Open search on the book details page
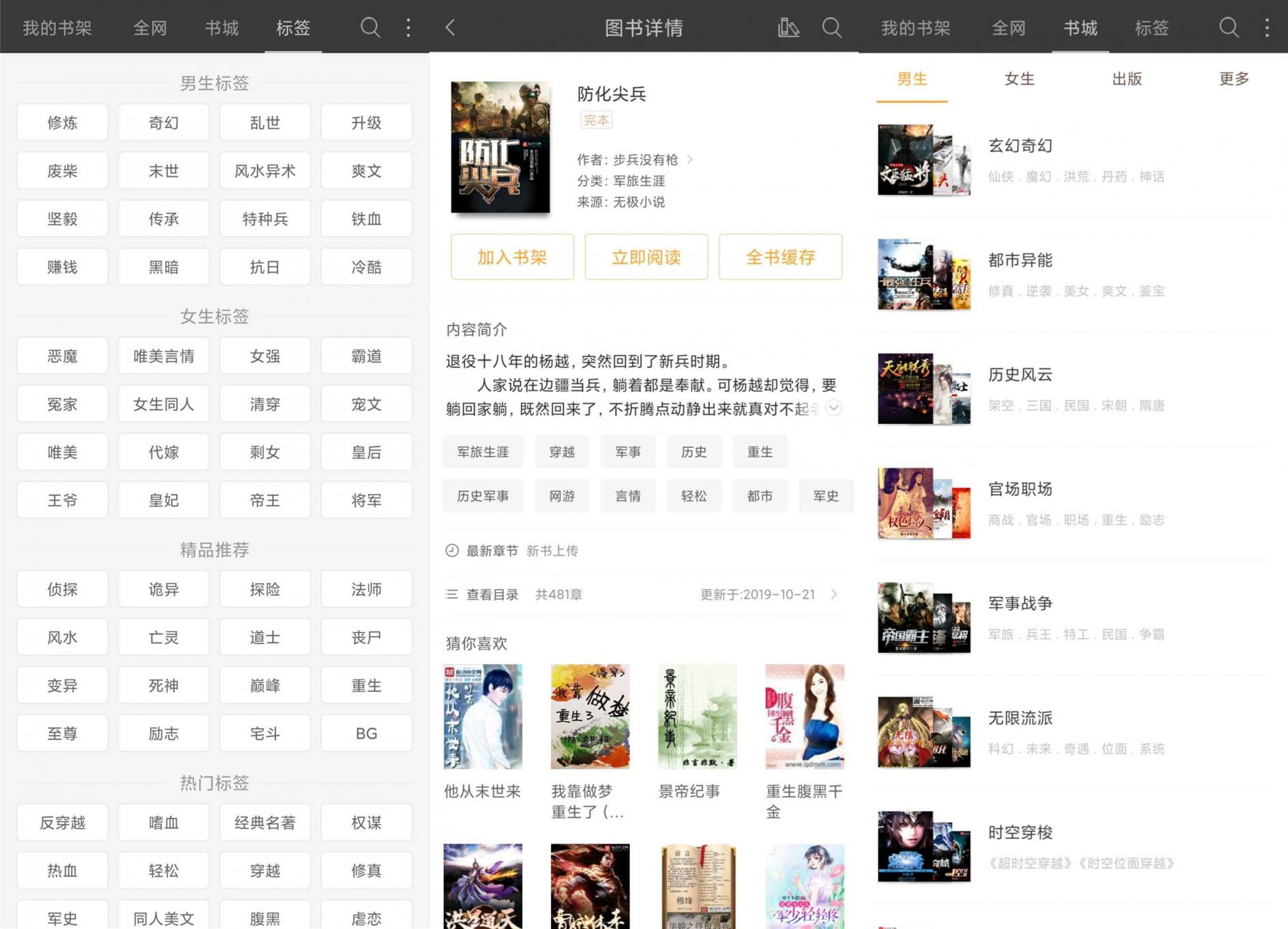1288x929 pixels. pos(831,28)
